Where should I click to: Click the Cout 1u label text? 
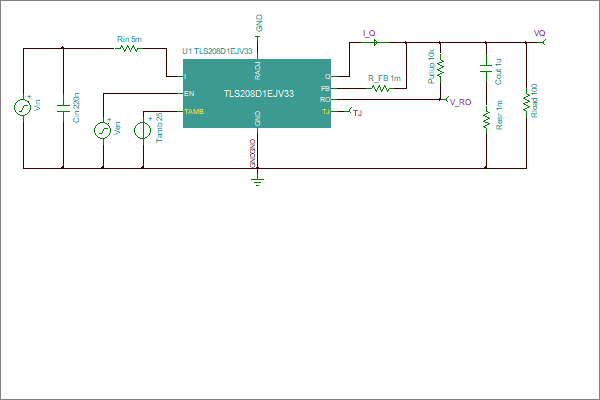[x=498, y=72]
